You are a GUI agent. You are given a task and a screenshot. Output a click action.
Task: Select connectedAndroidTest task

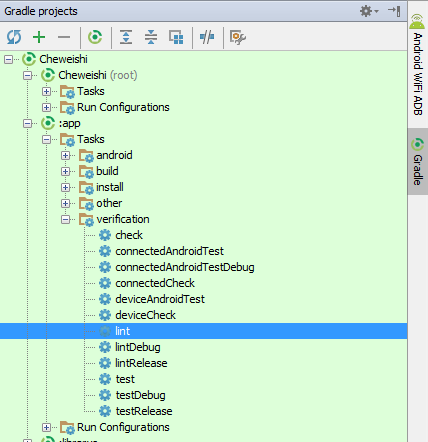(x=170, y=251)
